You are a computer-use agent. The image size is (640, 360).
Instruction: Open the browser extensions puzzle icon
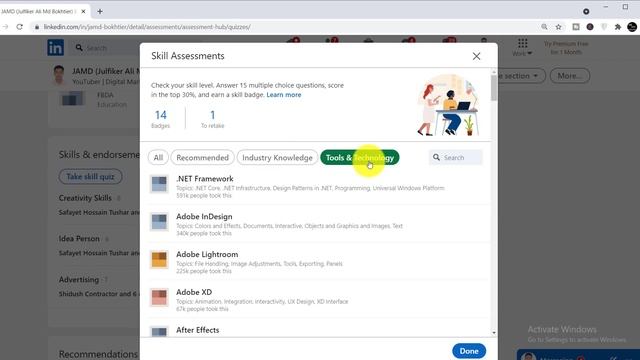(618, 27)
